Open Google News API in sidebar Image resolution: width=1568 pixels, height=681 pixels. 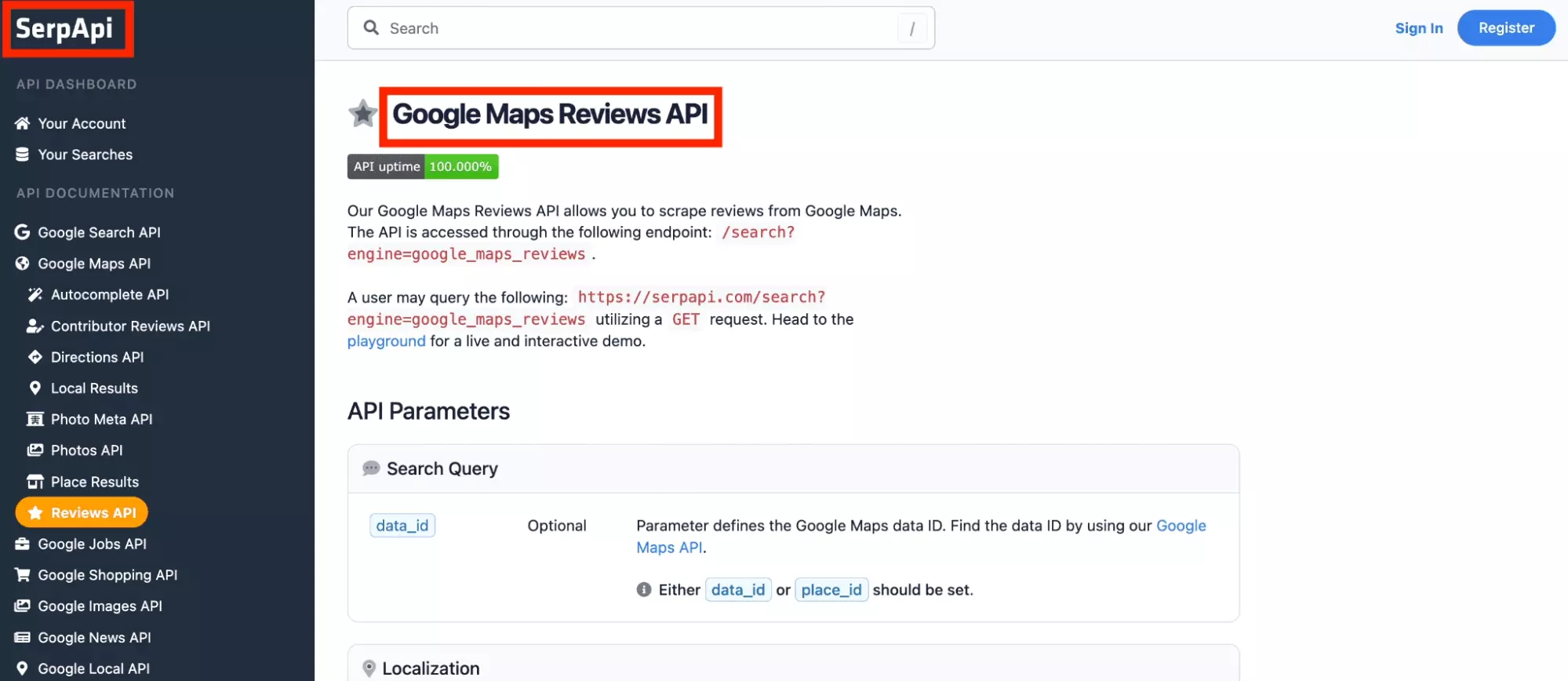click(x=94, y=637)
